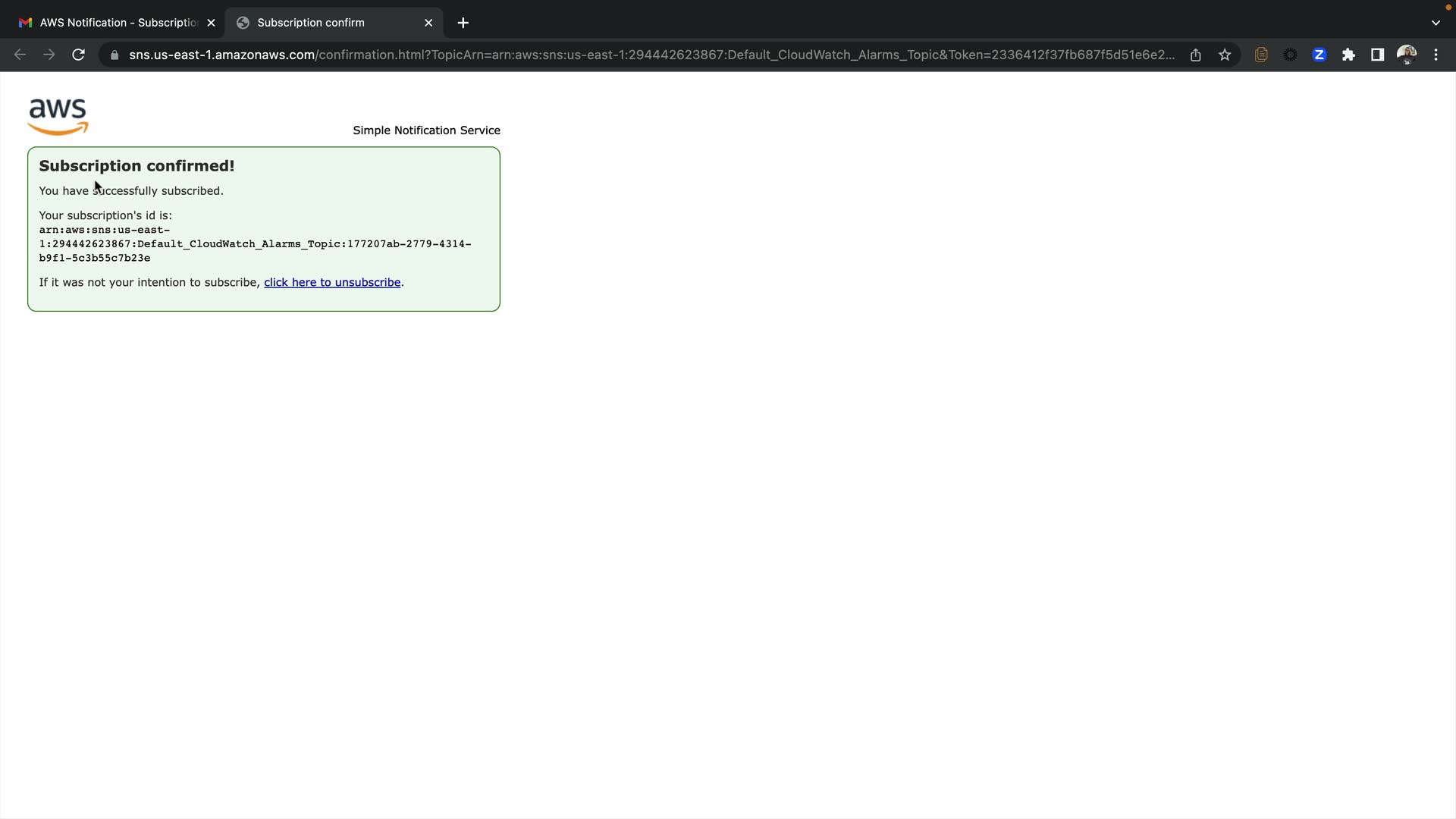Click the browser forward arrow
The width and height of the screenshot is (1456, 819).
tap(49, 55)
